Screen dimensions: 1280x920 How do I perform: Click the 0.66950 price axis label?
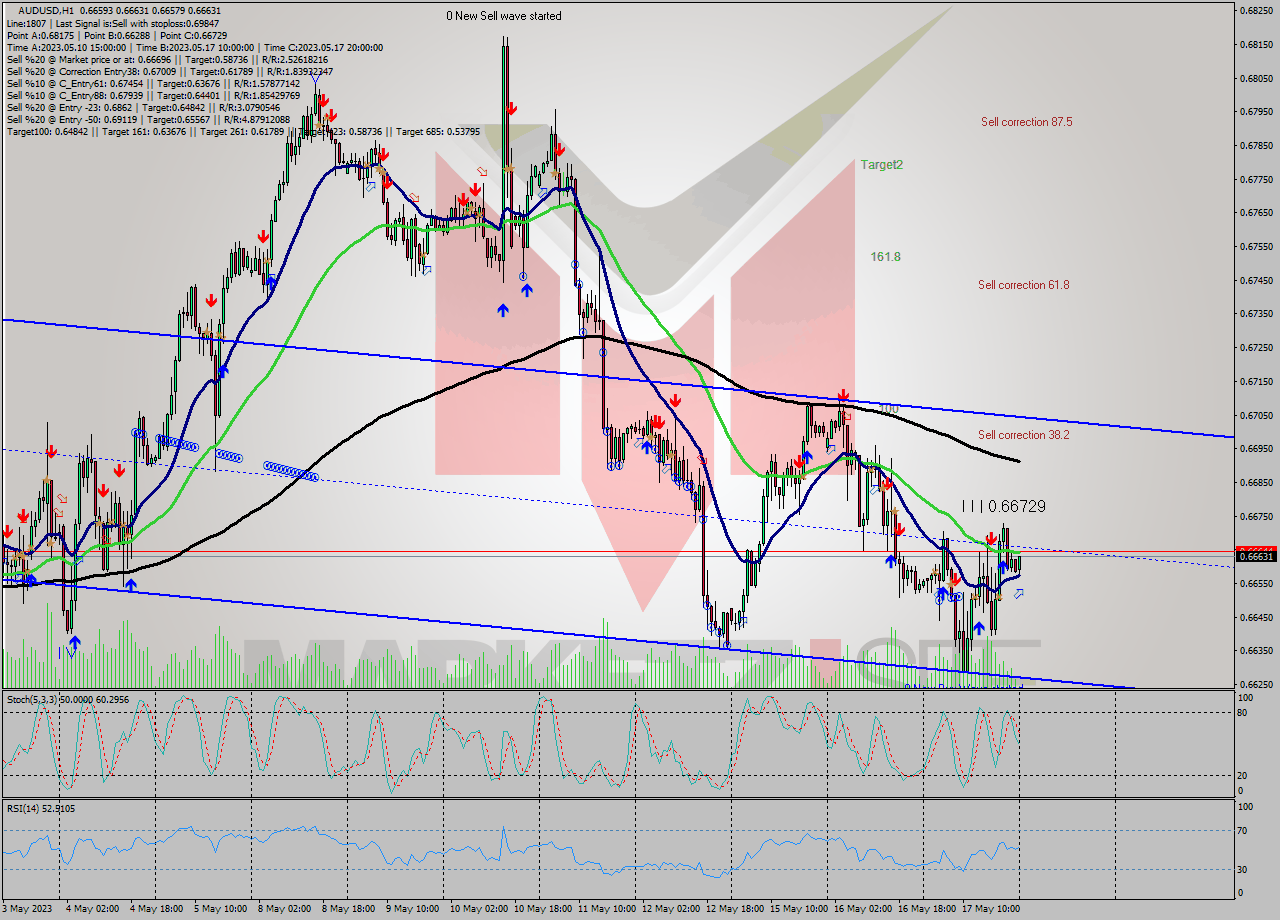(x=1258, y=449)
